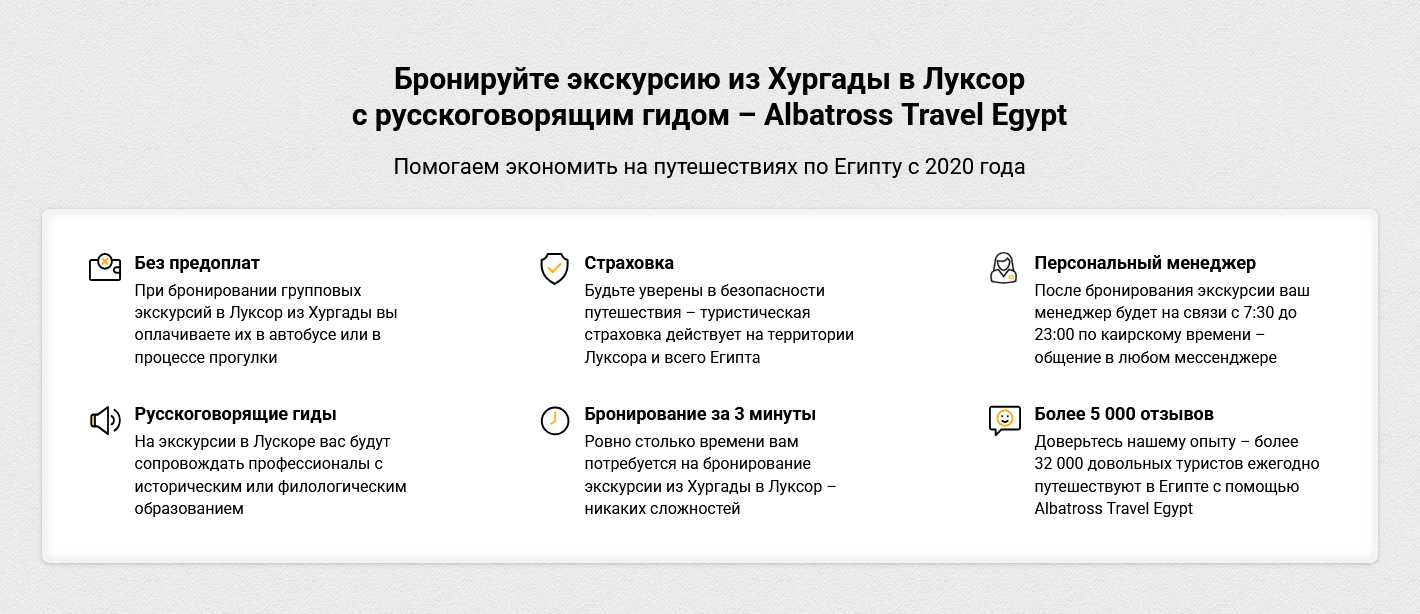Screen dimensions: 1420x614
Task: Click the 32 000 satisfied tourists description
Action: [x=1176, y=475]
